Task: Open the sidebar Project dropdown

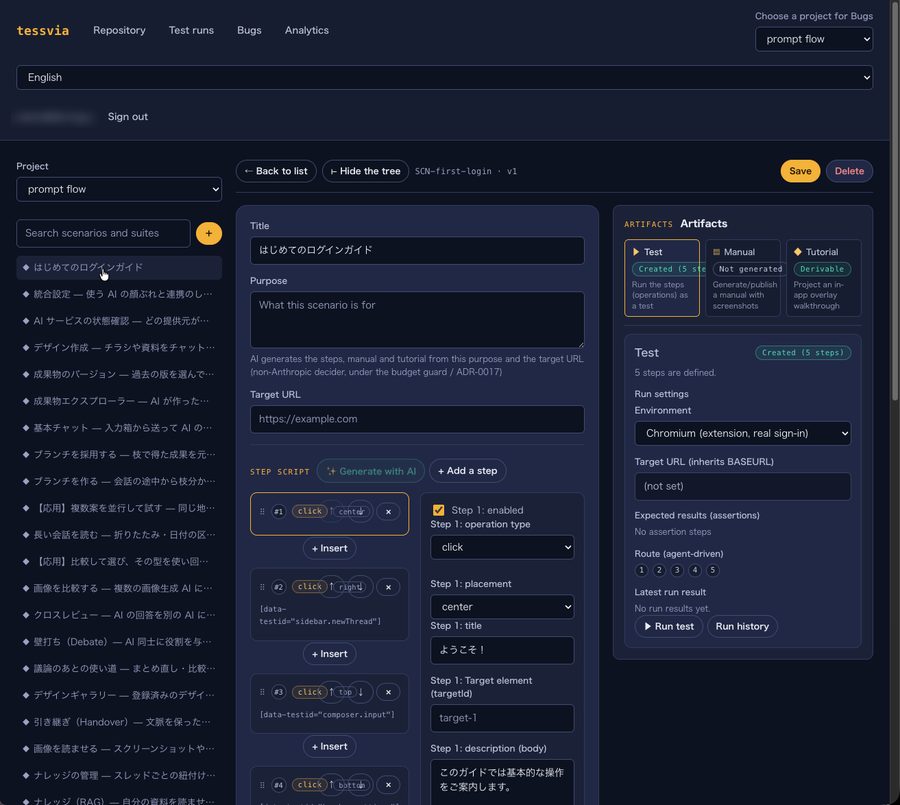Action: tap(119, 189)
